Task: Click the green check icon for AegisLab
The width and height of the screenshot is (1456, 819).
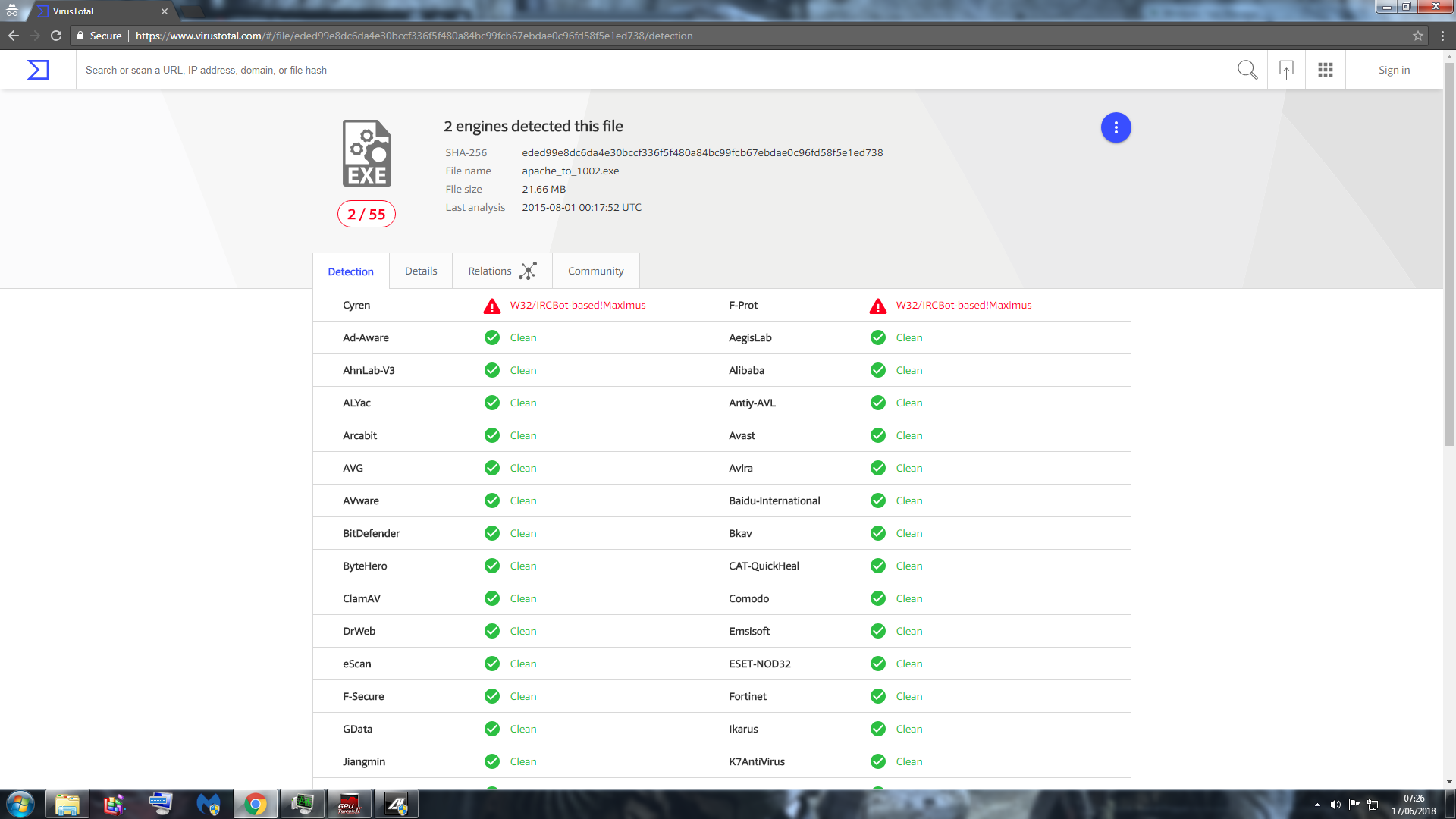Action: (878, 337)
